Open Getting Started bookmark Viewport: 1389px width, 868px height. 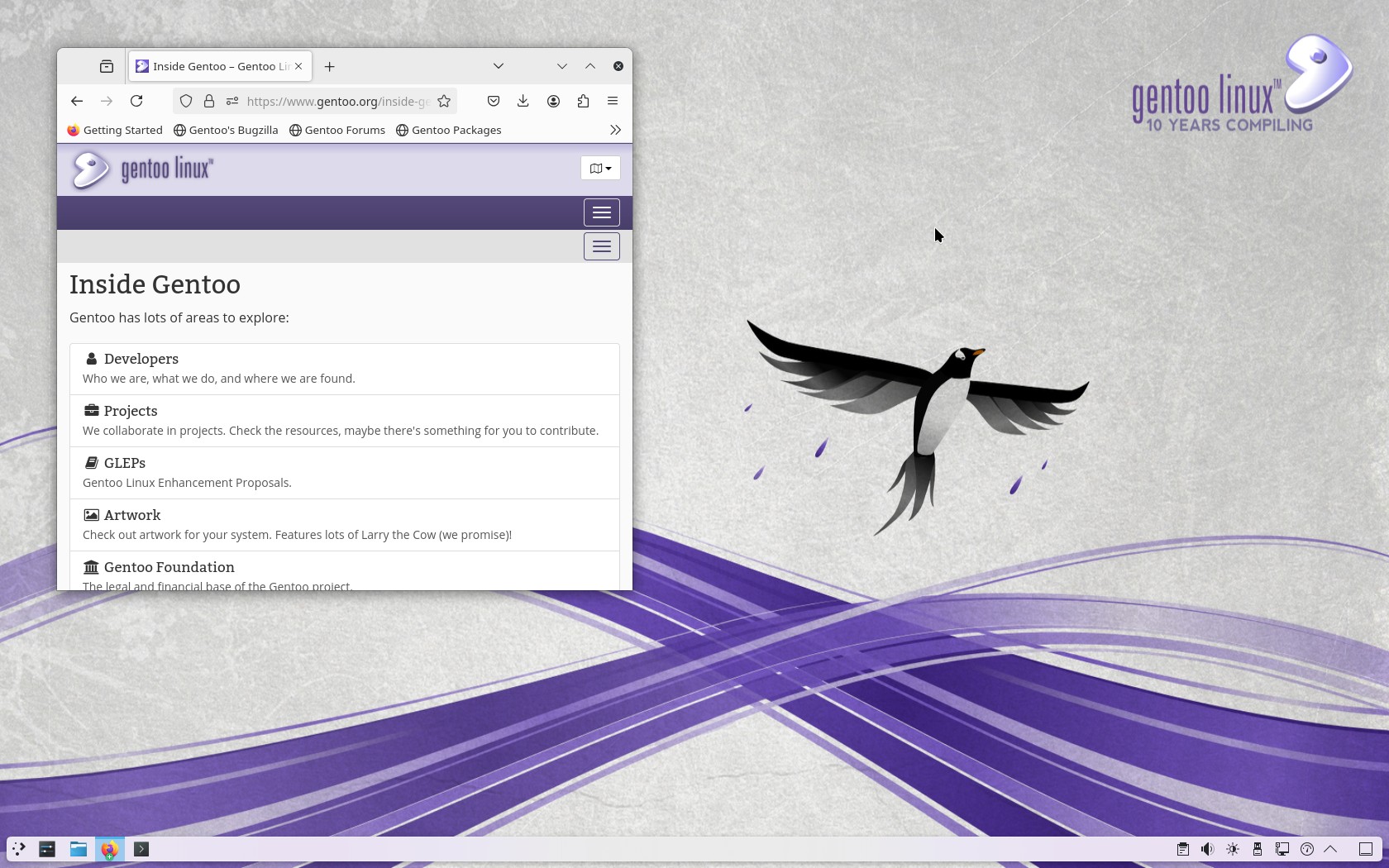click(115, 130)
